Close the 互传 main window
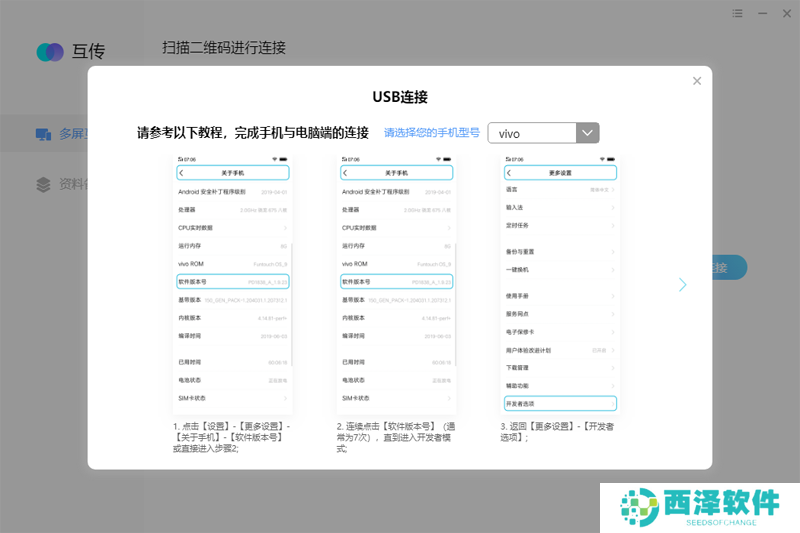Image resolution: width=800 pixels, height=533 pixels. [x=787, y=13]
